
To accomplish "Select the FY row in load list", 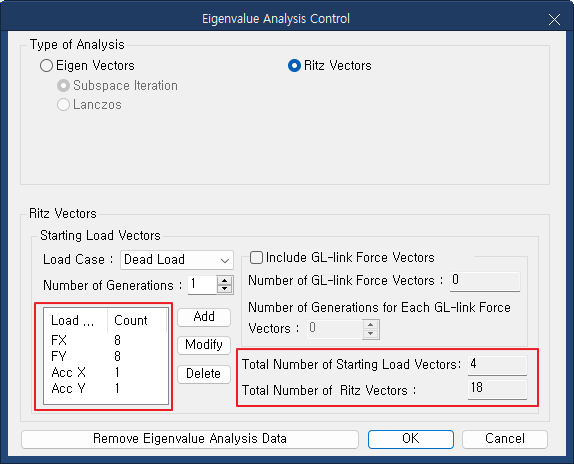I will pos(105,356).
